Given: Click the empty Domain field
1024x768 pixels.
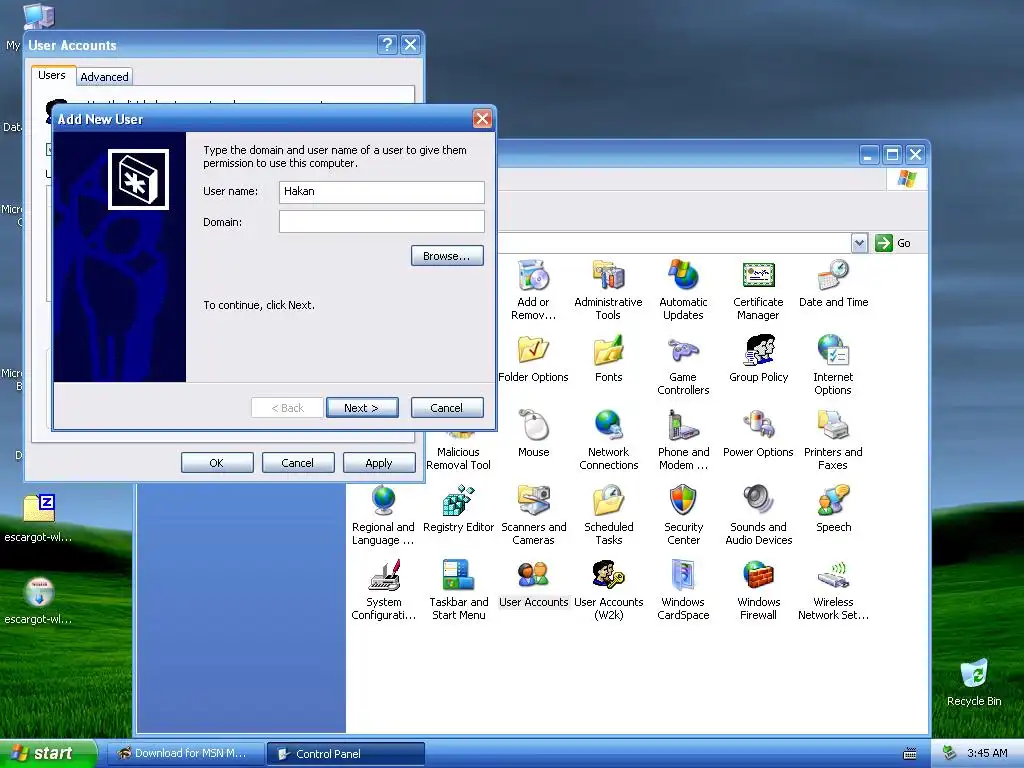Looking at the screenshot, I should point(381,221).
